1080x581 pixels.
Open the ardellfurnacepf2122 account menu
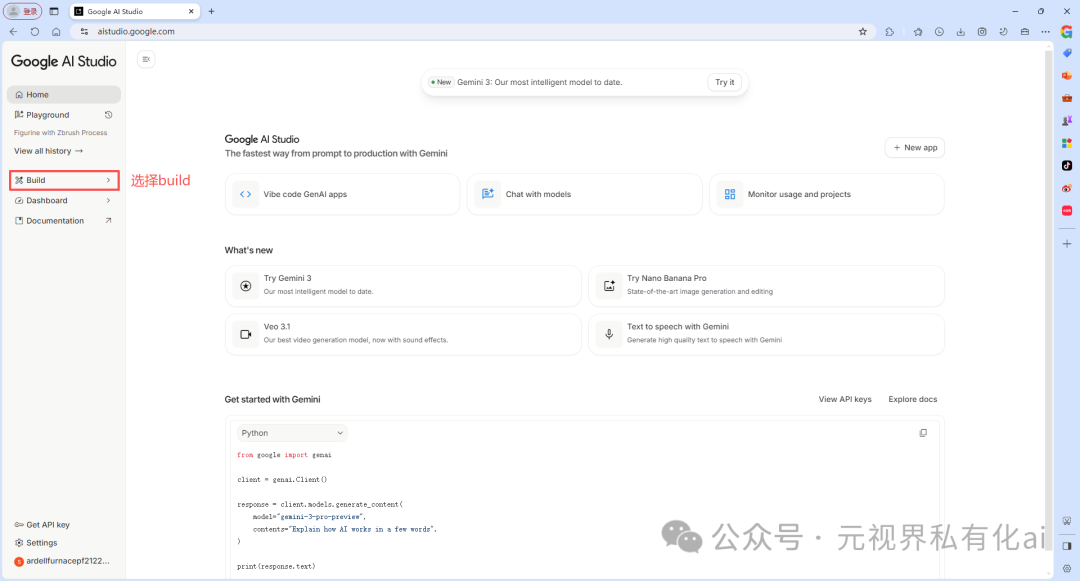click(x=62, y=561)
